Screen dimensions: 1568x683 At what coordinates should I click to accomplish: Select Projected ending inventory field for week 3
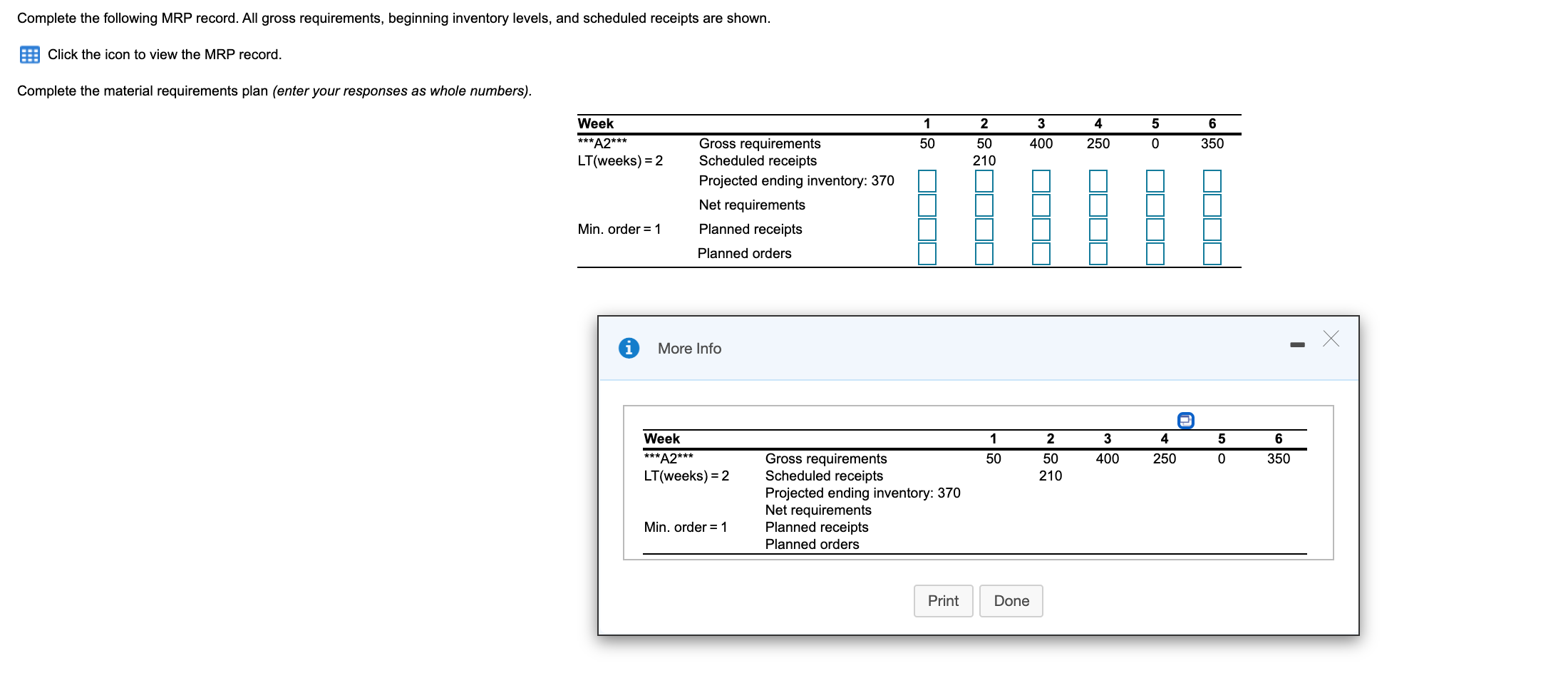coord(1041,181)
